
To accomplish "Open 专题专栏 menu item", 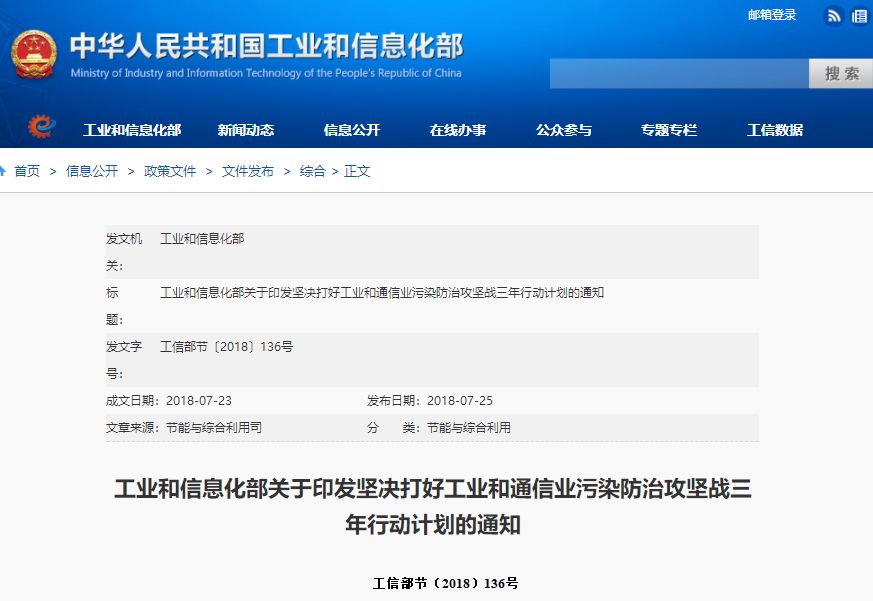I will click(669, 130).
